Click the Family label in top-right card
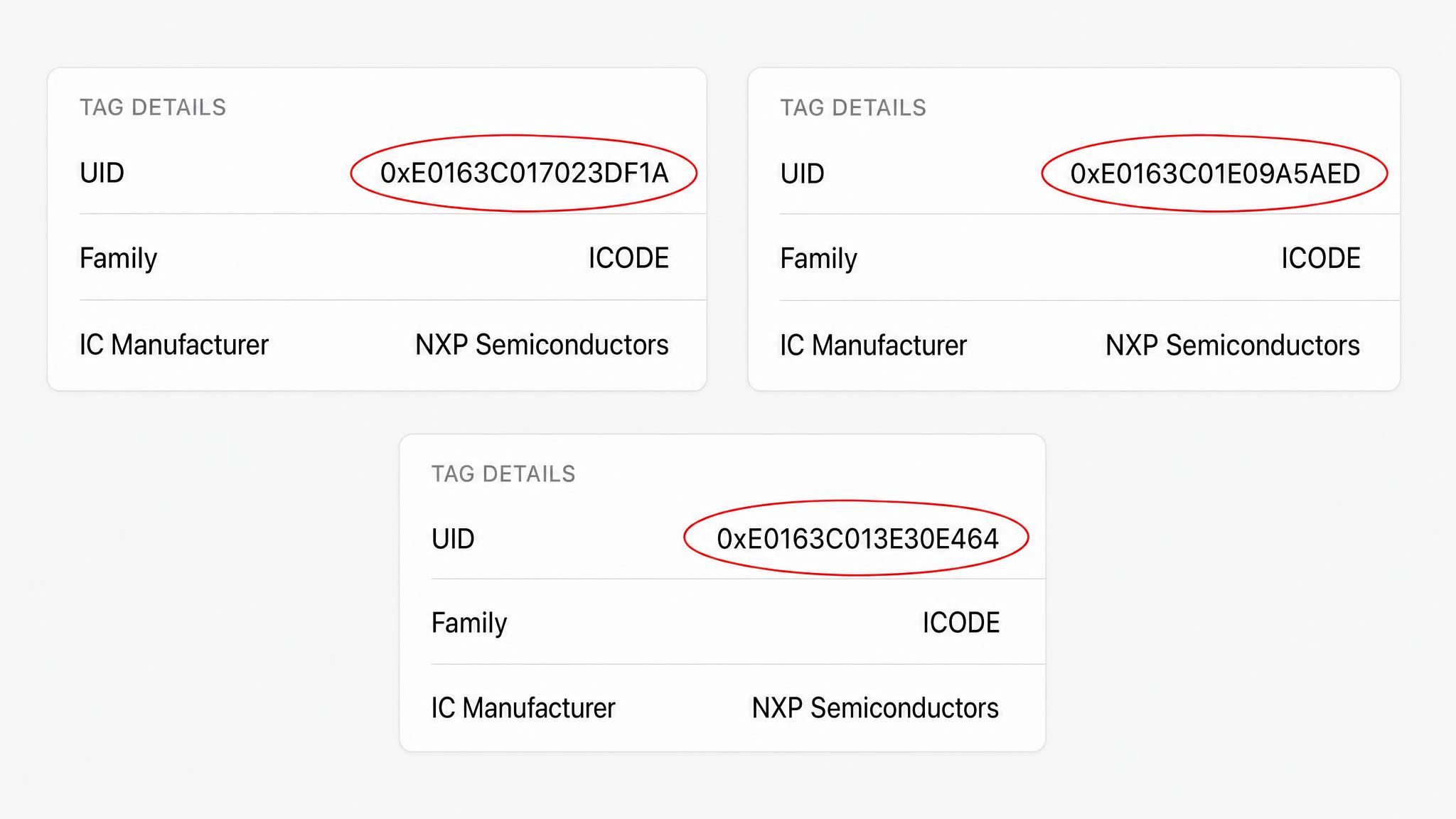The height and width of the screenshot is (819, 1456). [818, 258]
